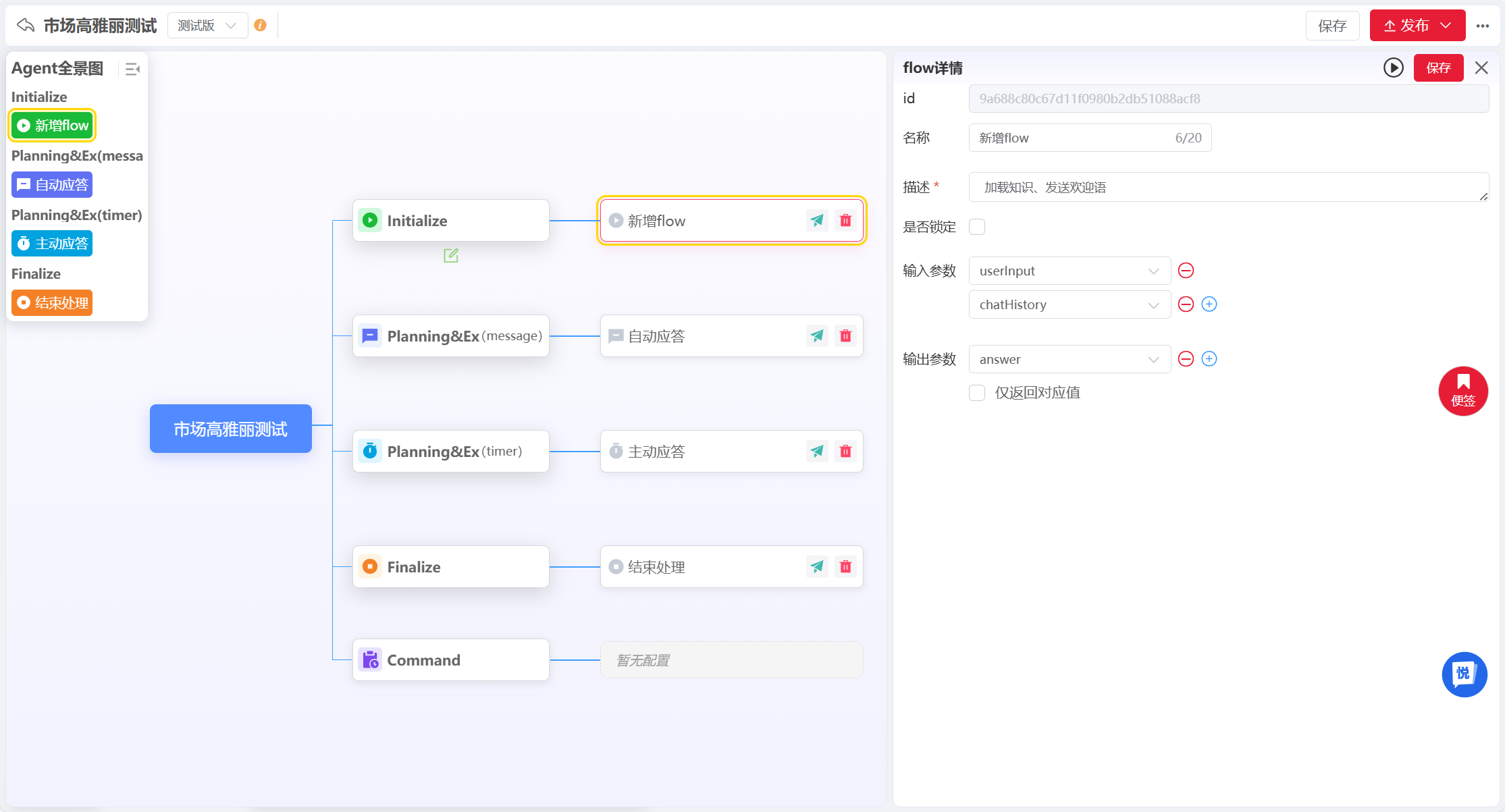Click the run flow play icon
The image size is (1505, 812).
pyautogui.click(x=1393, y=67)
